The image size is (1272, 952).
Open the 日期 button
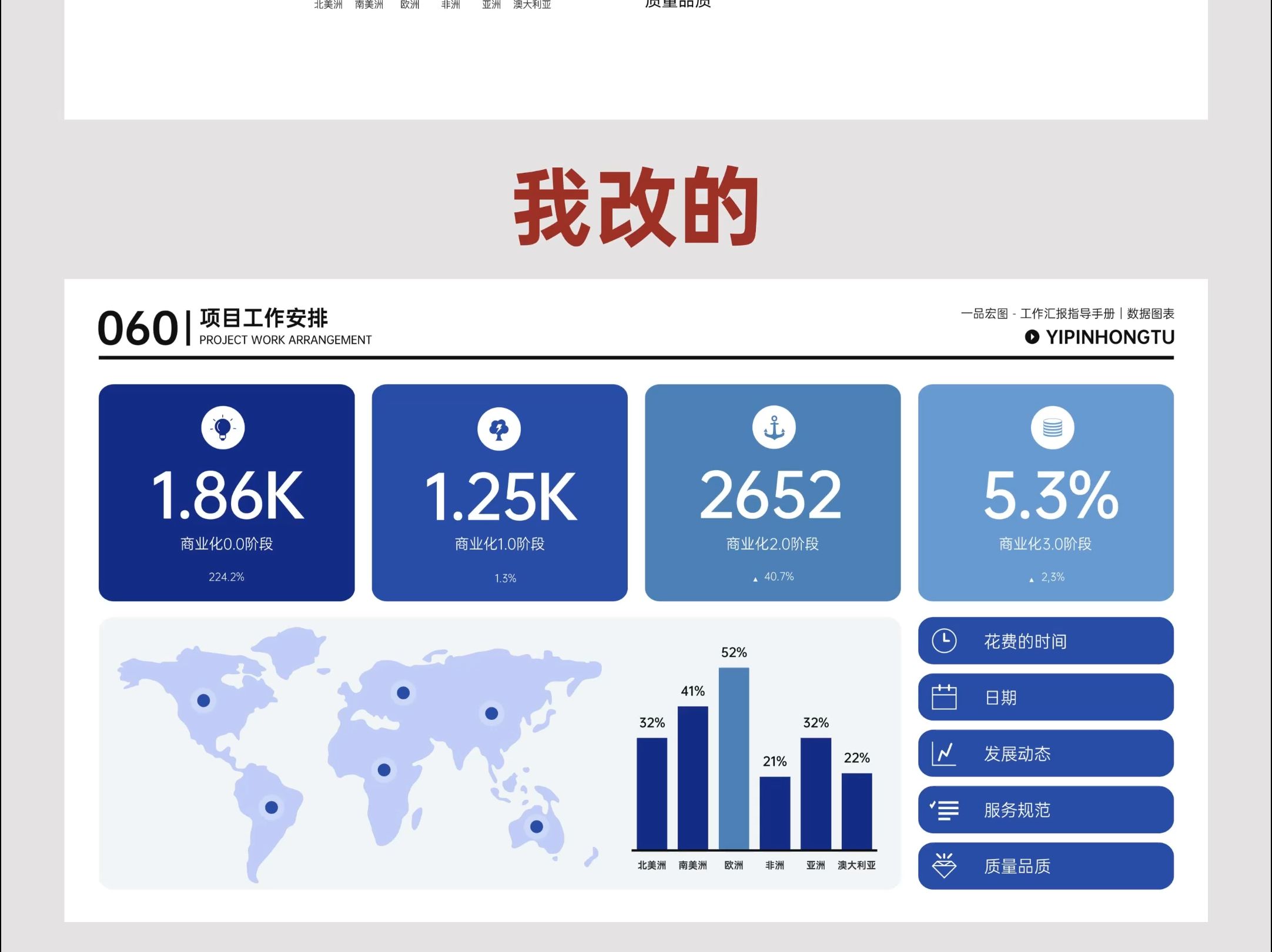(1046, 697)
